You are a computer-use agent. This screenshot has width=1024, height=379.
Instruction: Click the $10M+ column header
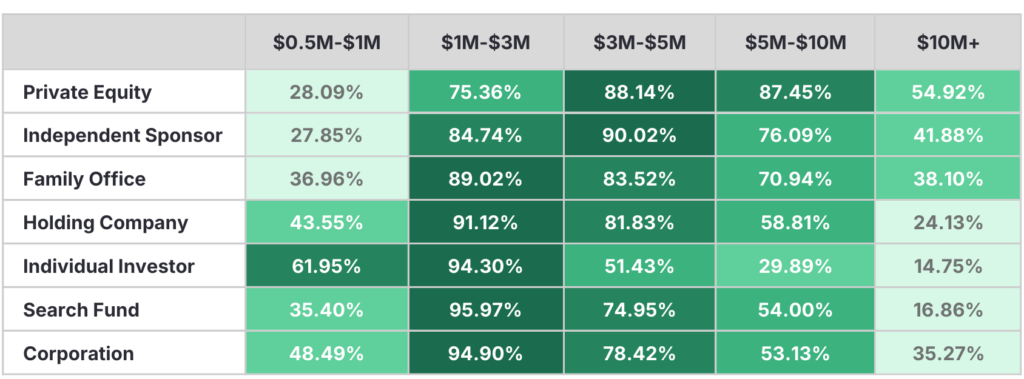coord(948,43)
